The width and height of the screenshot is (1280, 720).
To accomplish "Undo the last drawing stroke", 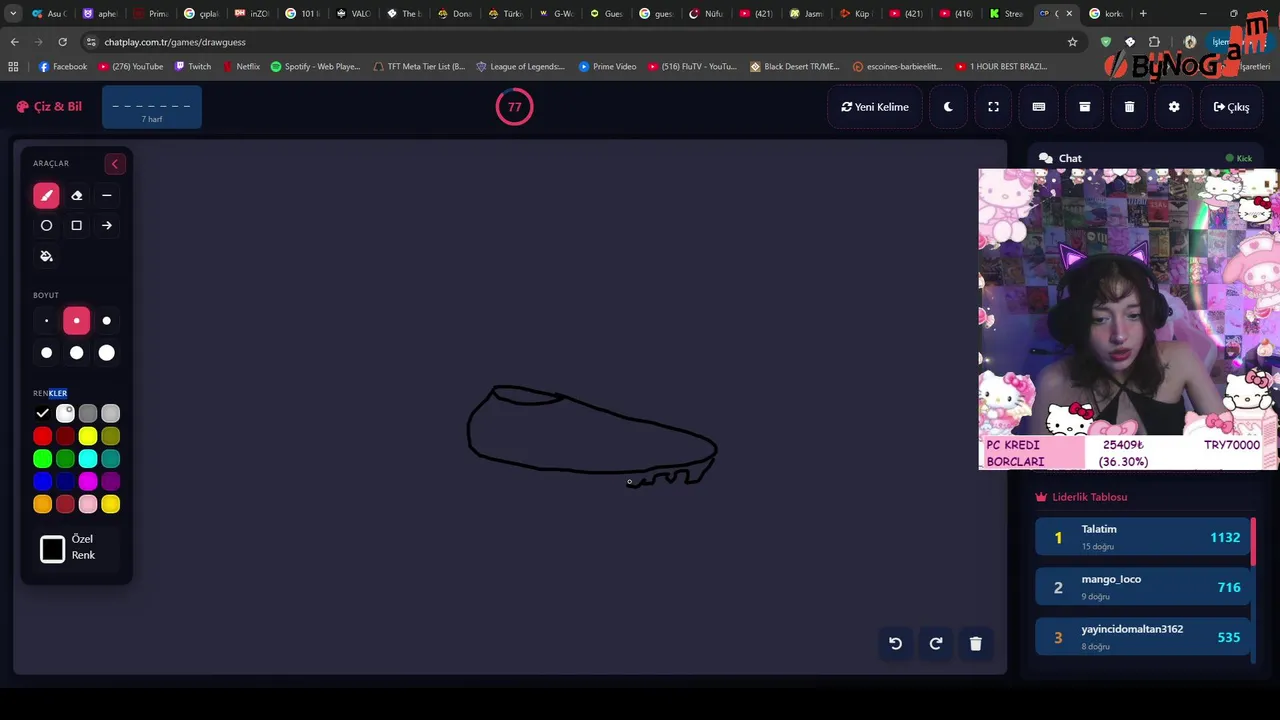I will coord(896,644).
